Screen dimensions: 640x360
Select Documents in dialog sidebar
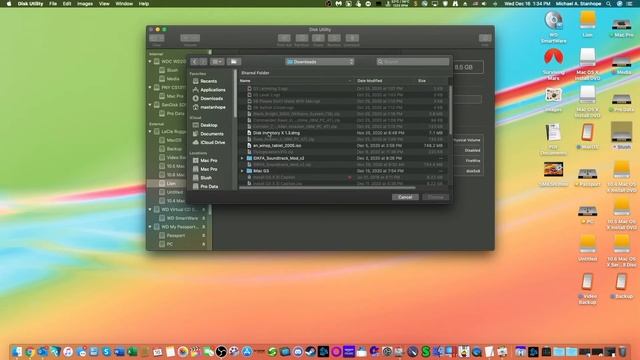[212, 133]
